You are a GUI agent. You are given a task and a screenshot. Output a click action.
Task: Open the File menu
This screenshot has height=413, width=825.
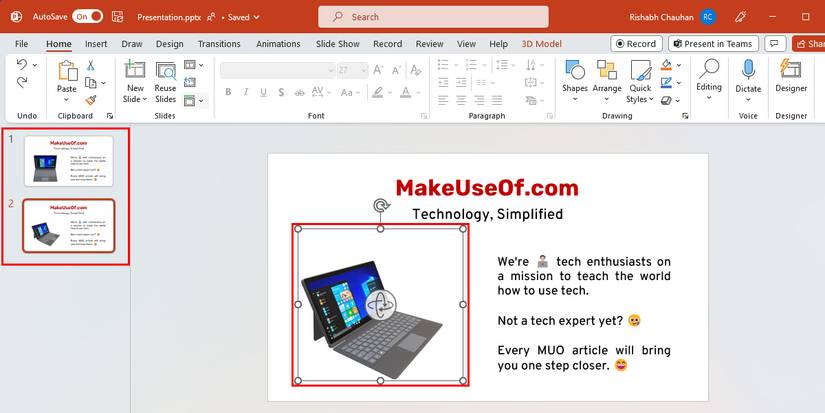click(22, 44)
